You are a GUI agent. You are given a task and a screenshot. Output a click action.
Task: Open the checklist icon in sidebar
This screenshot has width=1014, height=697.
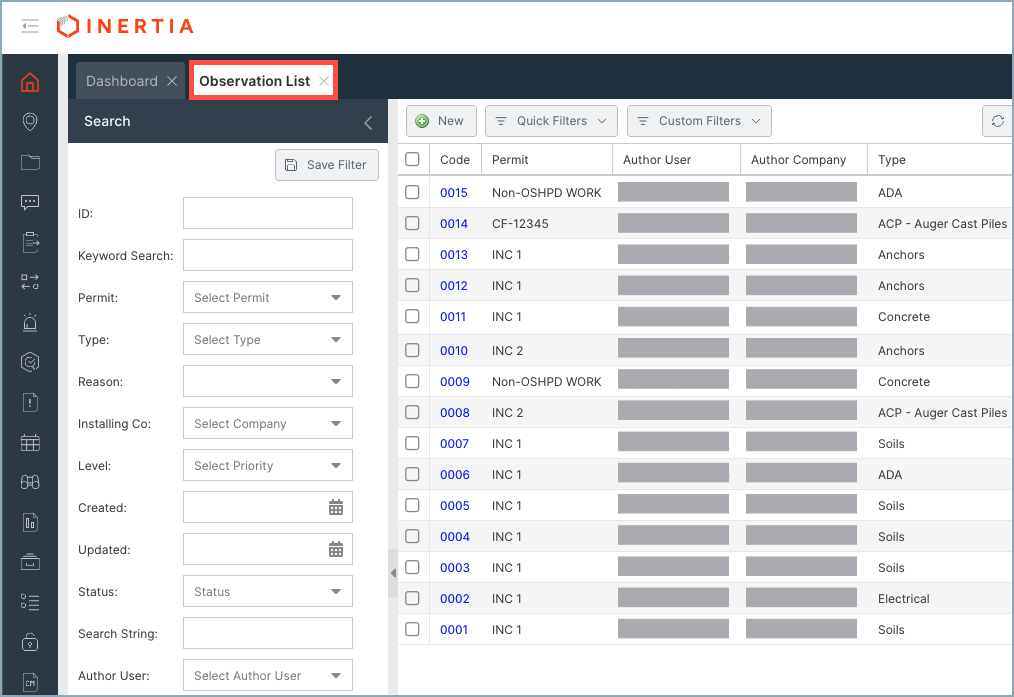click(30, 602)
